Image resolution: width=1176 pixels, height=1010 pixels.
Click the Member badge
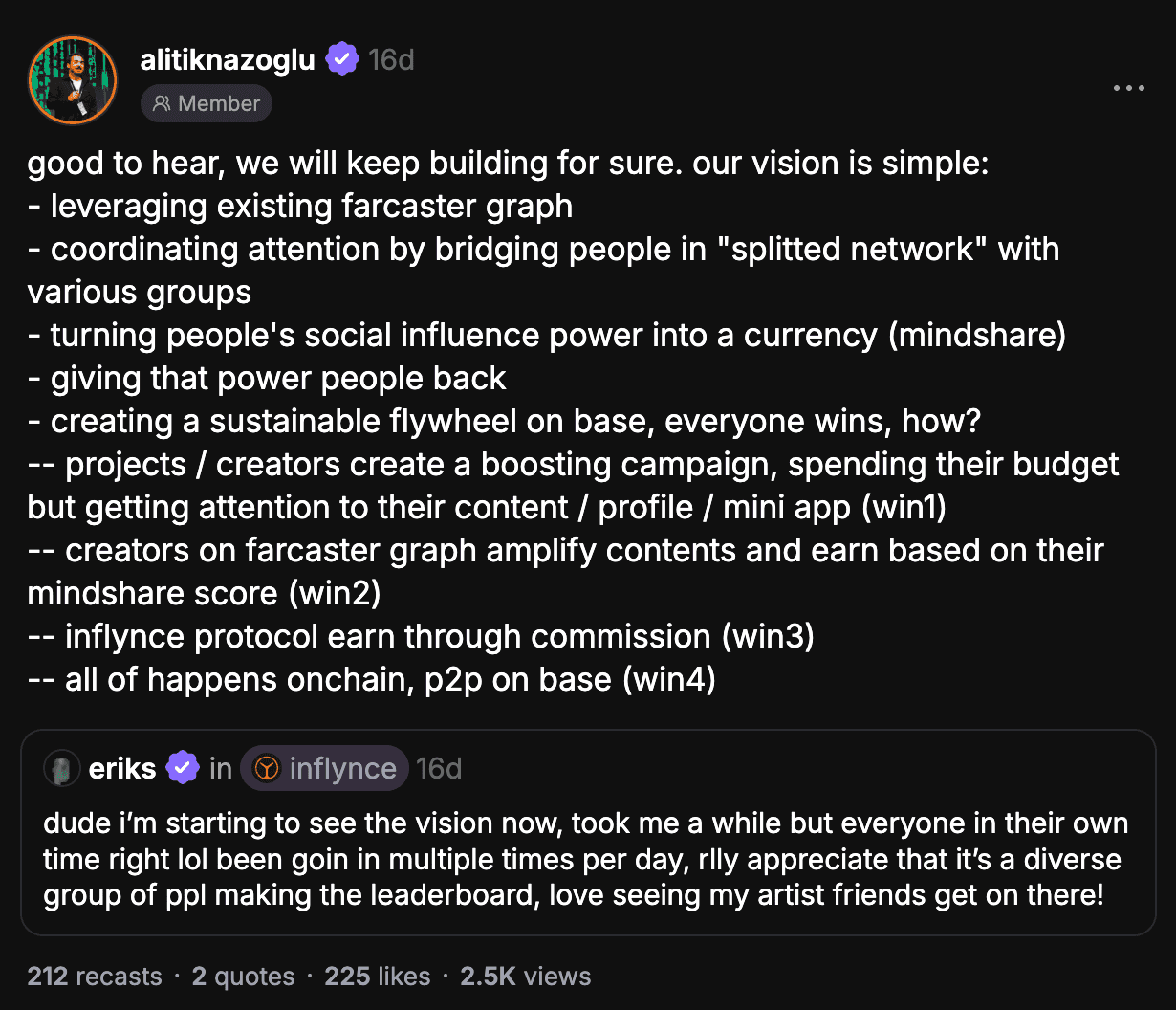[x=206, y=103]
